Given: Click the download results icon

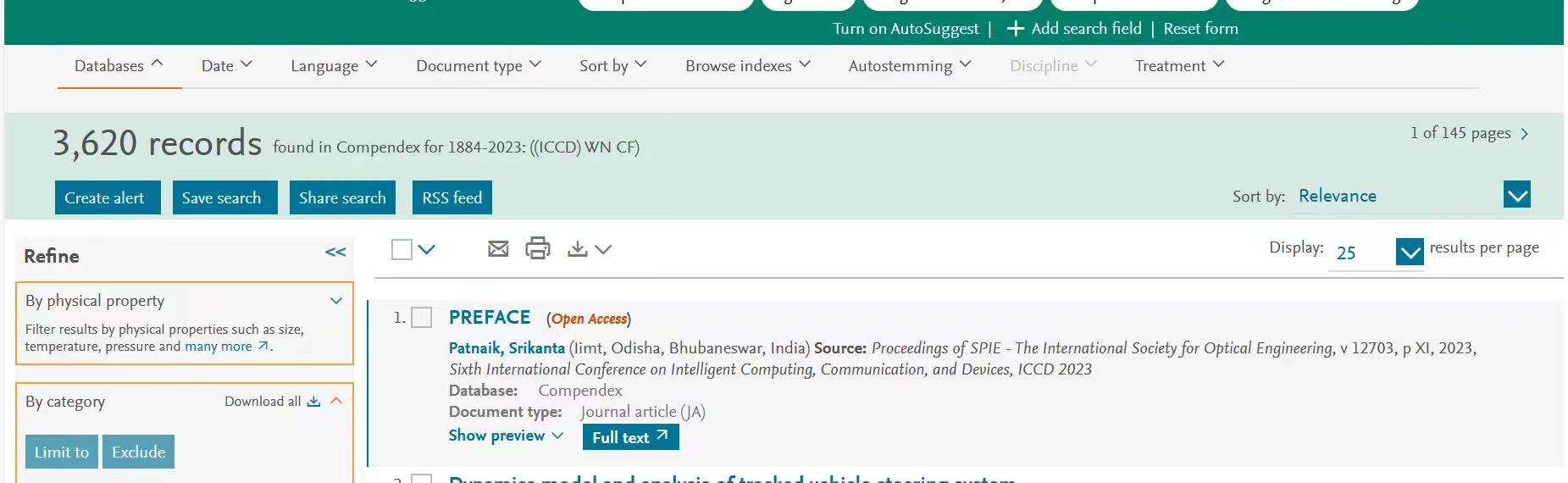Looking at the screenshot, I should [578, 249].
